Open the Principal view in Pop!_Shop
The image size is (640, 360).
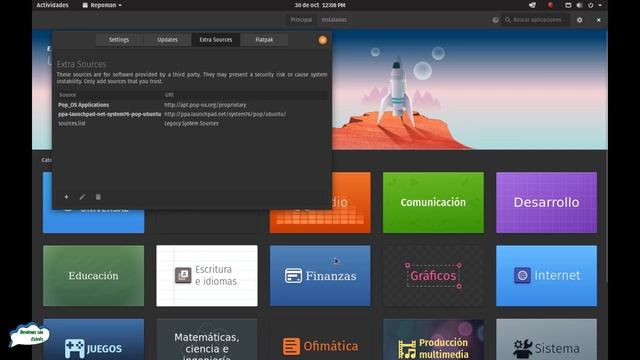pos(301,20)
